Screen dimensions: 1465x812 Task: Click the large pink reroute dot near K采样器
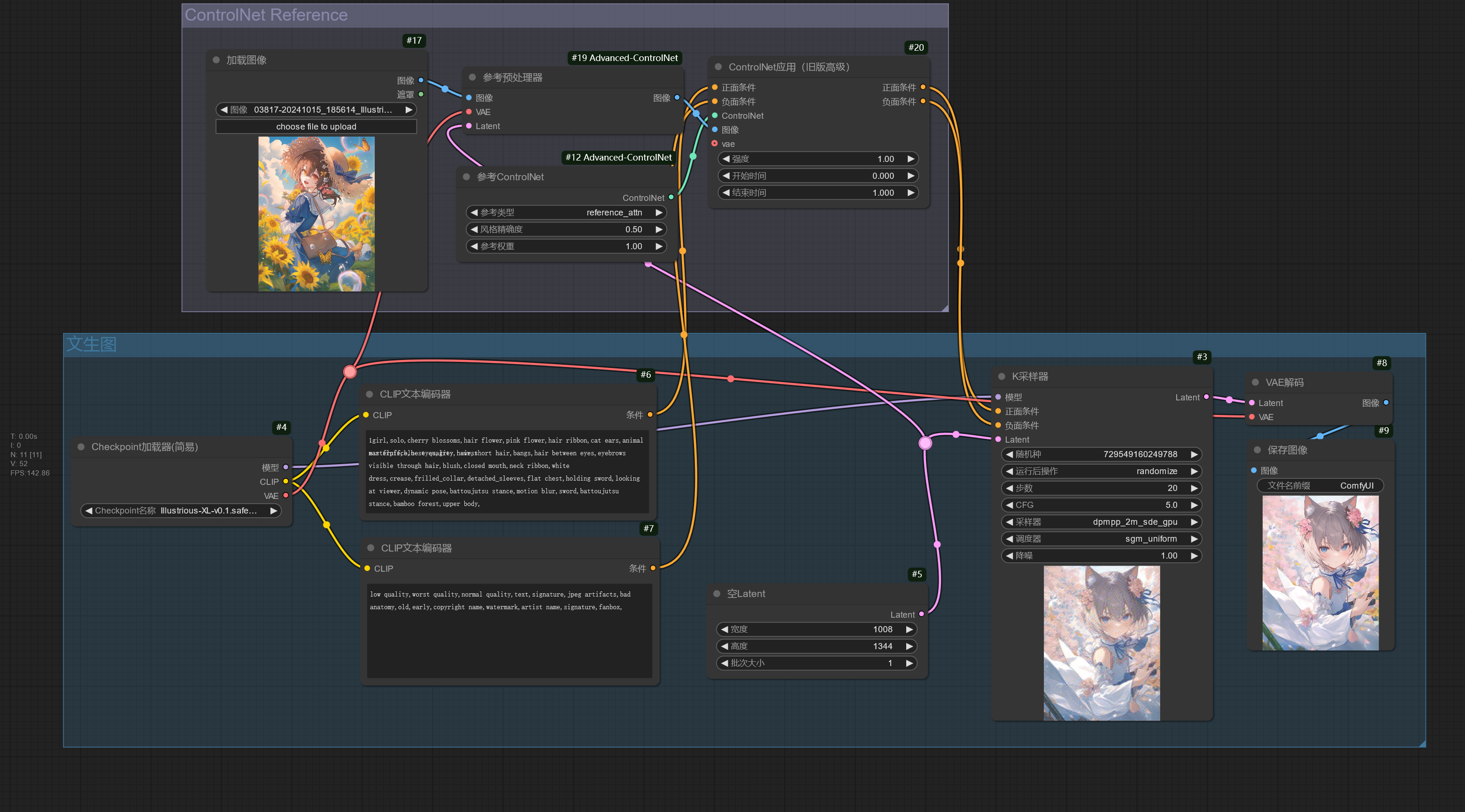tap(925, 443)
